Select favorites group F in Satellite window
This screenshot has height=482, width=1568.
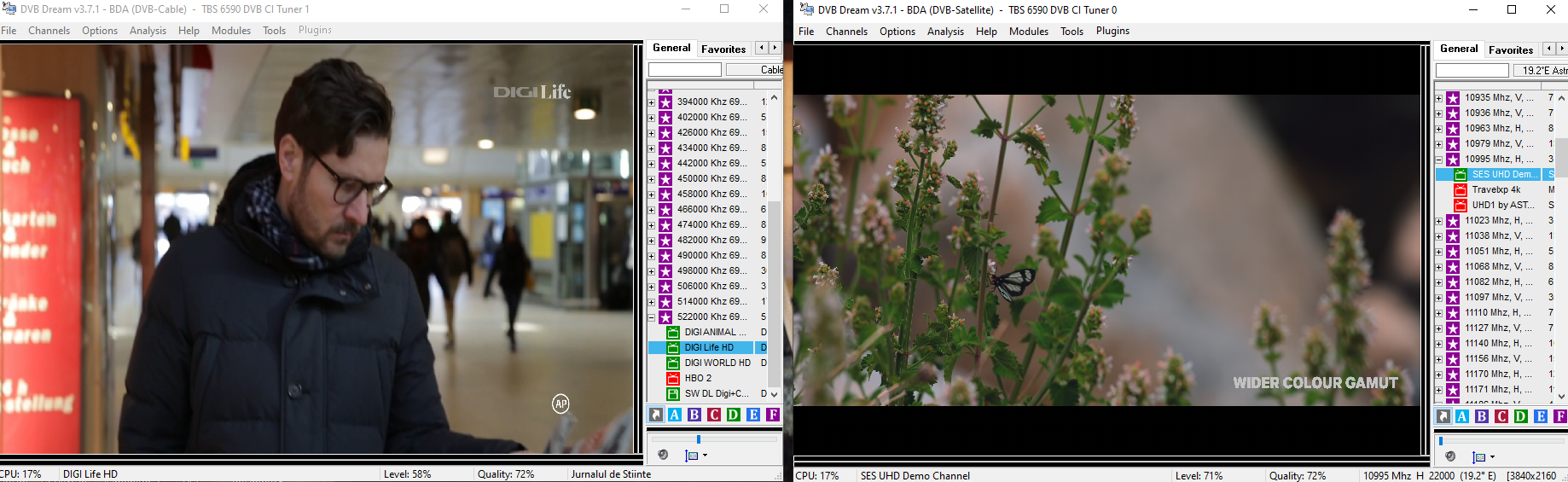[1560, 416]
